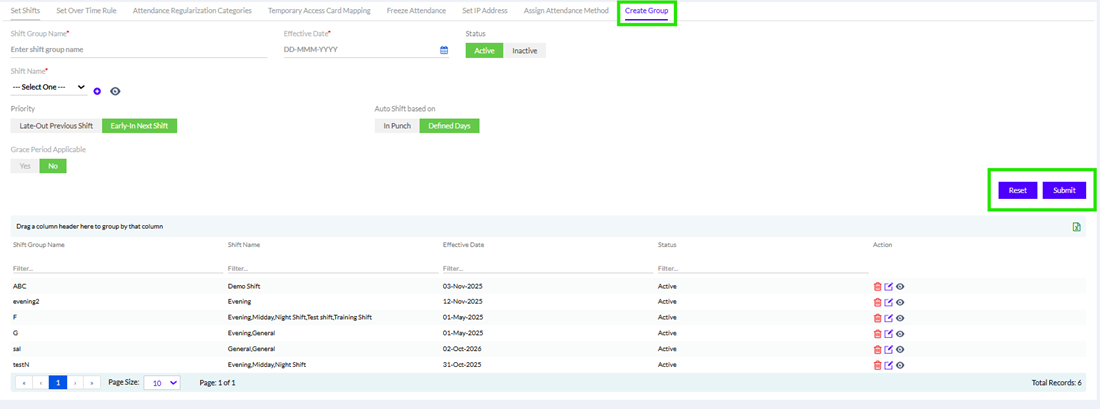Click the Shift Group Name input field
The width and height of the screenshot is (1100, 409).
tap(139, 49)
